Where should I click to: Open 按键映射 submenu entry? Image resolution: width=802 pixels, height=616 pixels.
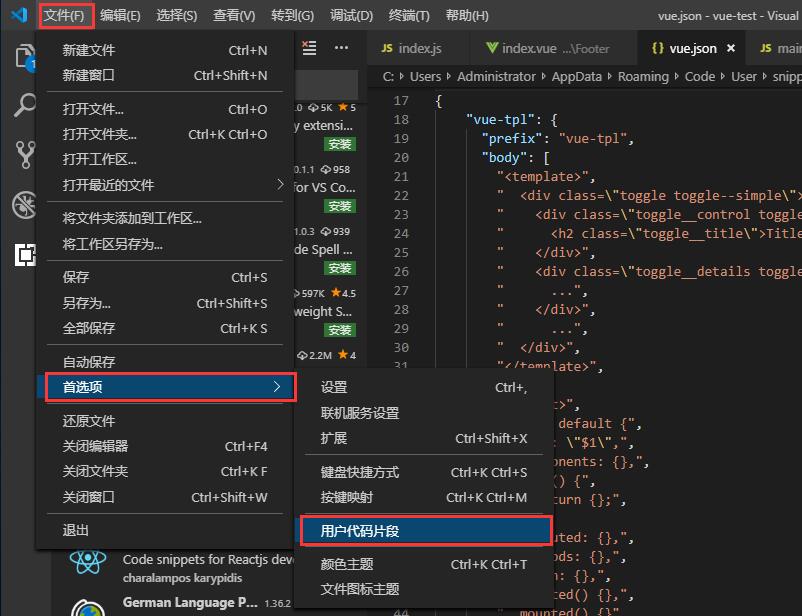(424, 497)
